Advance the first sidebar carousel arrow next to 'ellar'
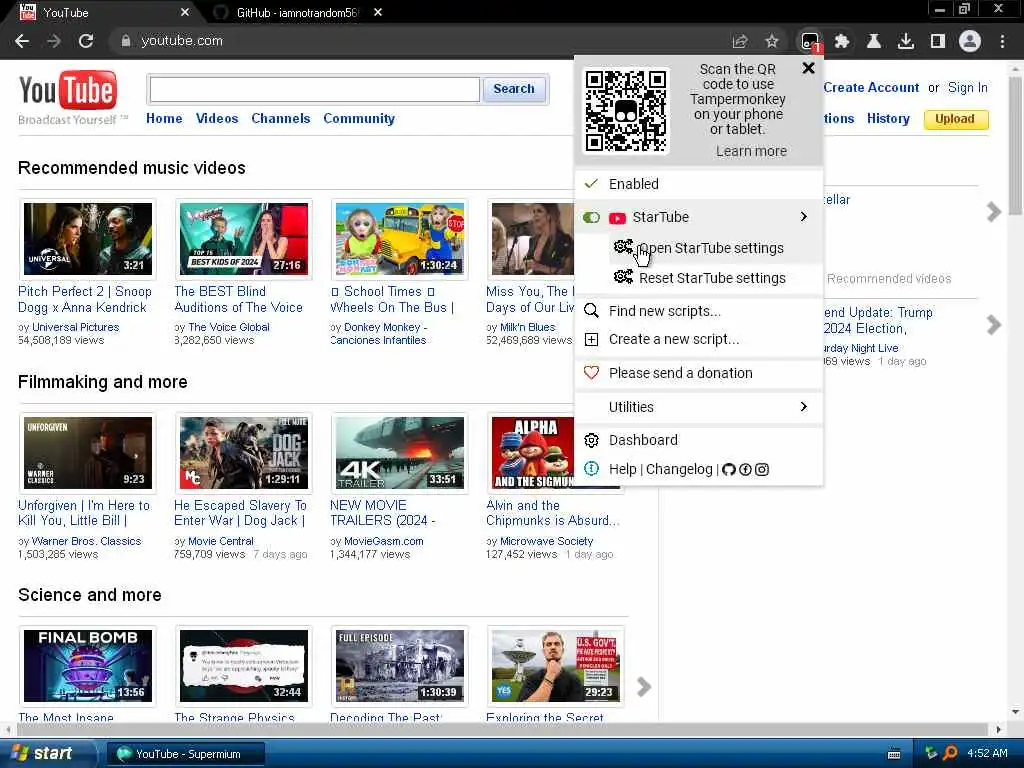1024x768 pixels. coord(994,212)
